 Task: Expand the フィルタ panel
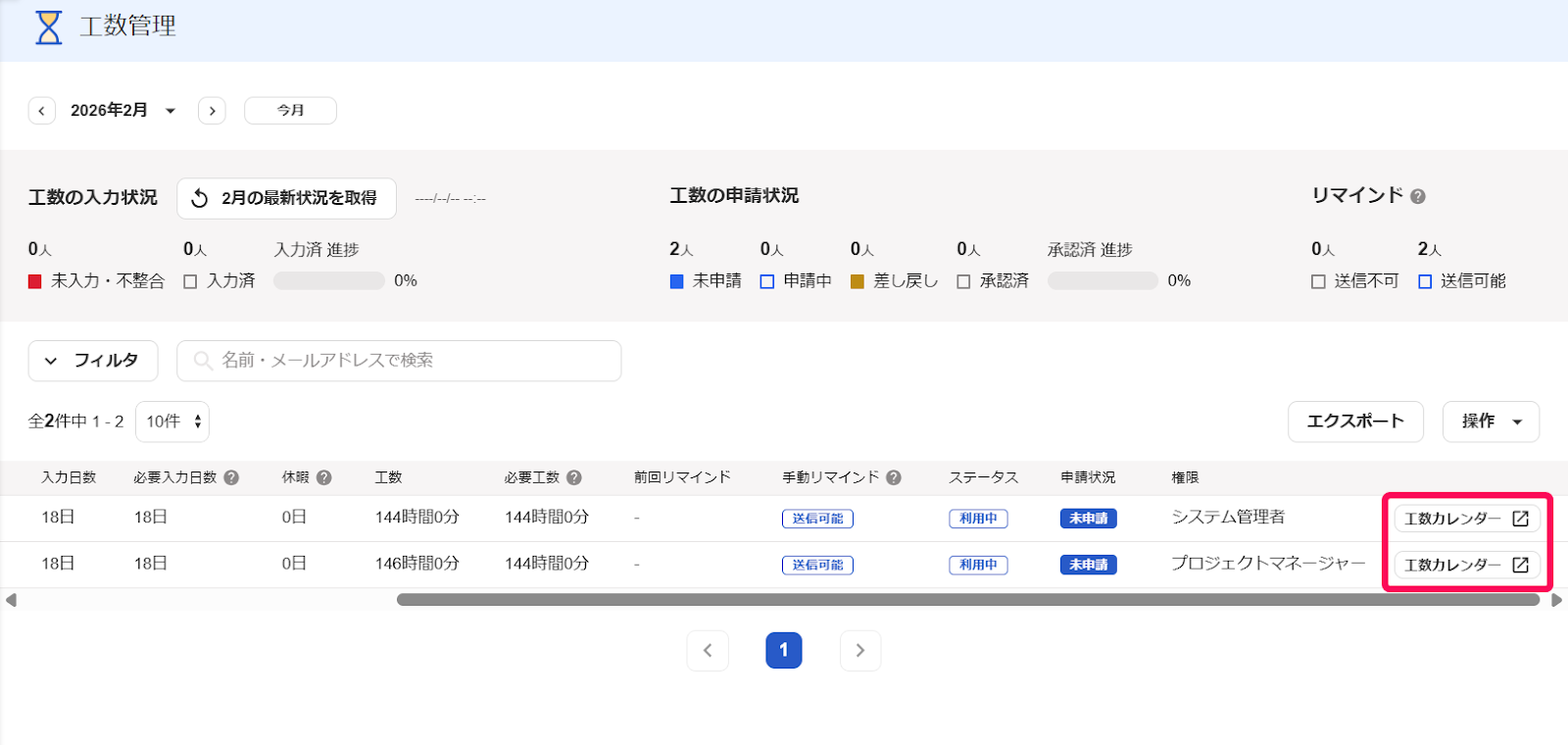pos(93,361)
